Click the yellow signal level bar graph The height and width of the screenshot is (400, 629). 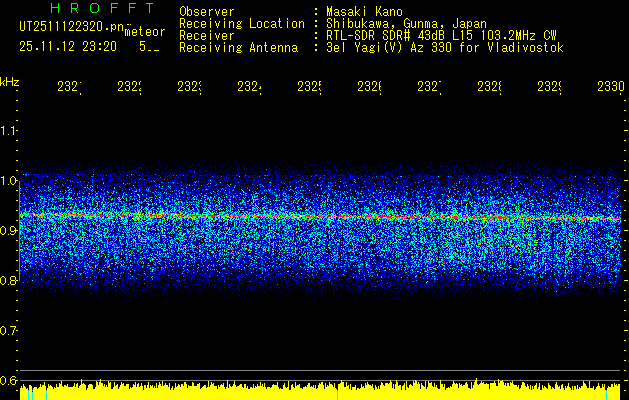pos(320,391)
